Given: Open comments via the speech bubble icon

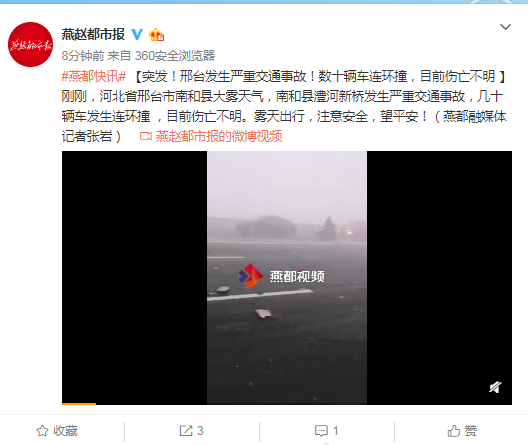Looking at the screenshot, I should point(321,431).
